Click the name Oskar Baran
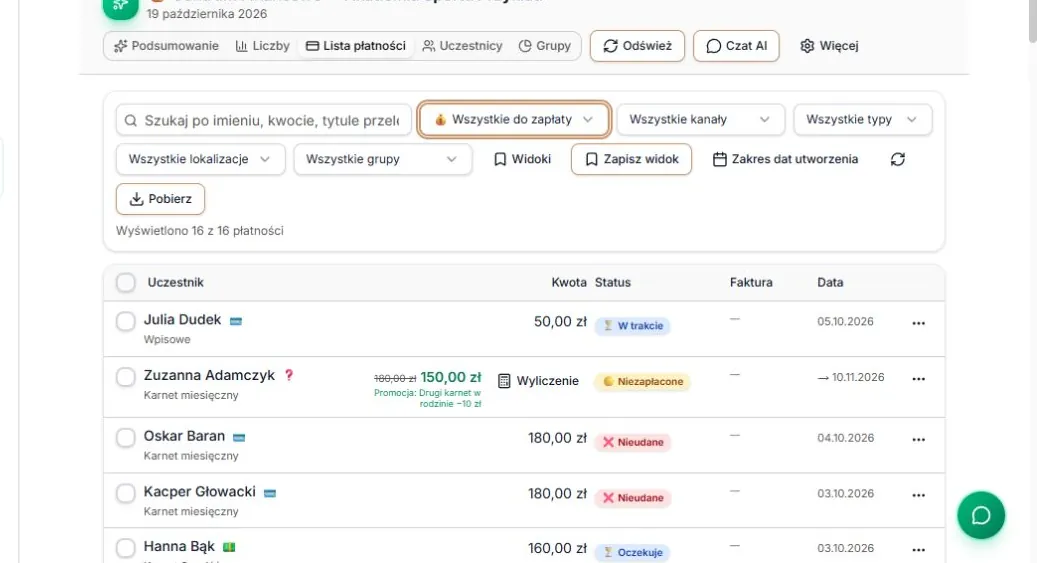 [x=185, y=436]
